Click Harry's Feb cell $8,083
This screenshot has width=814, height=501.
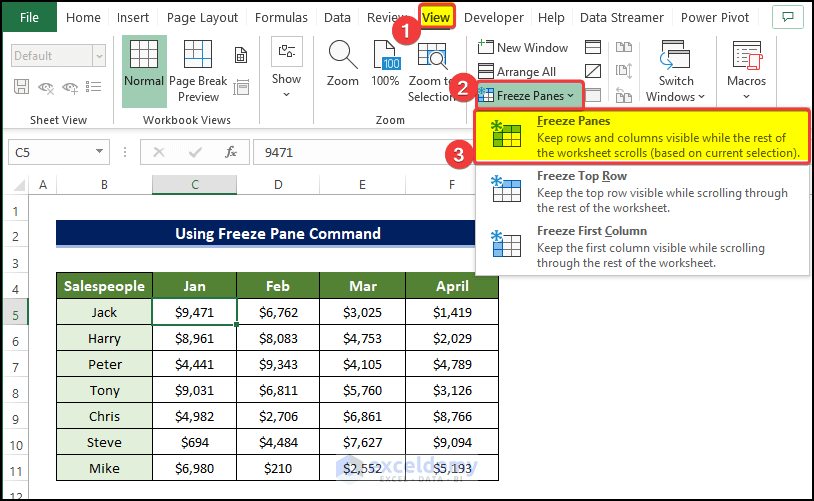(x=278, y=338)
